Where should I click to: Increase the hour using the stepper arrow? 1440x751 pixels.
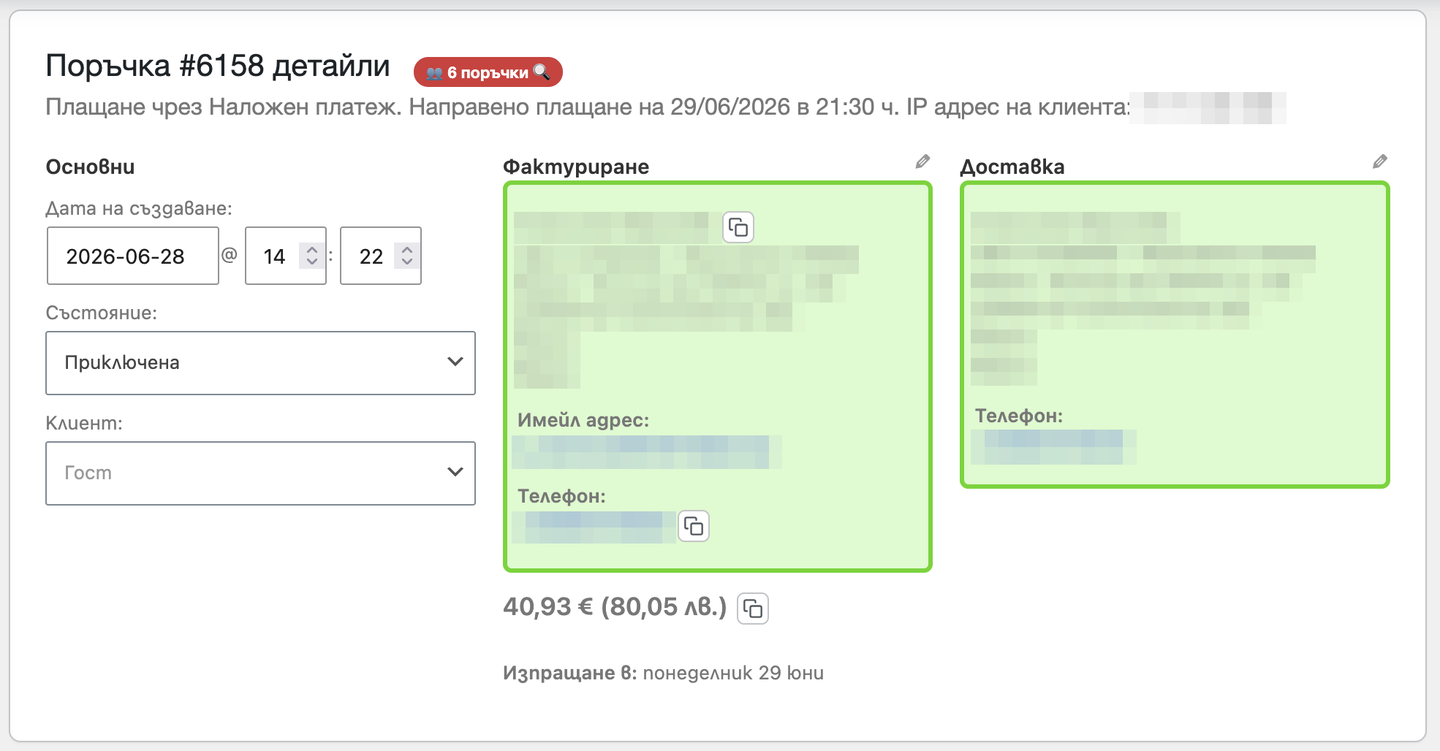point(312,250)
